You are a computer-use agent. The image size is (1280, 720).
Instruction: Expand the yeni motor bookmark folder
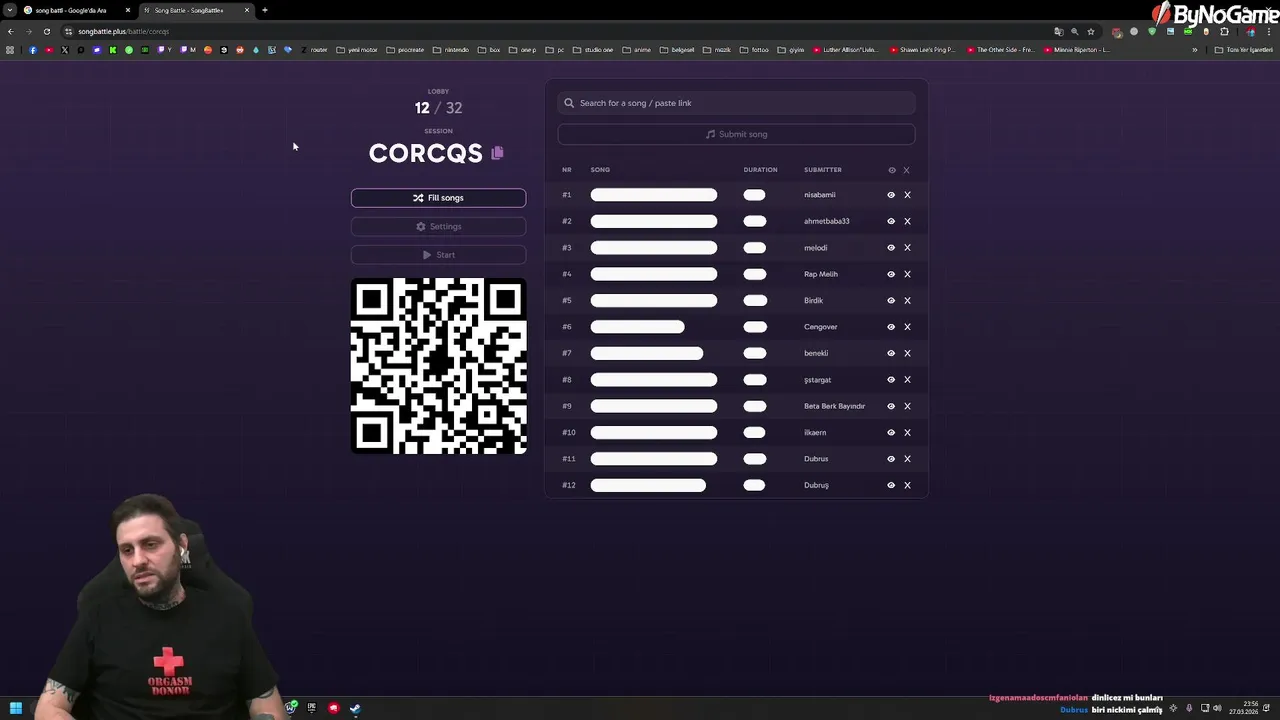[x=357, y=50]
